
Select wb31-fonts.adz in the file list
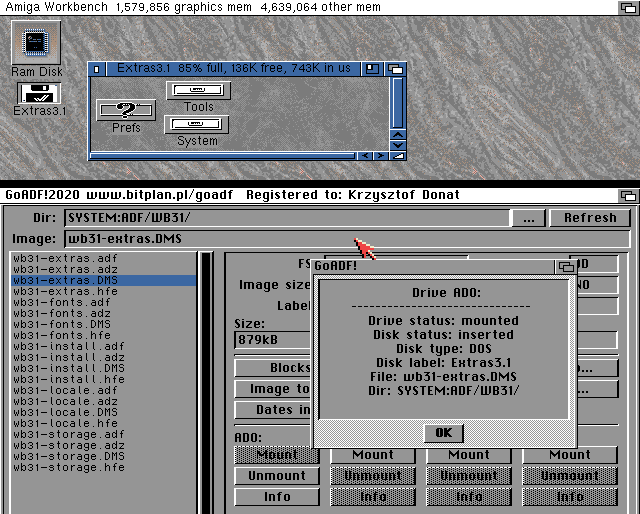pyautogui.click(x=104, y=314)
